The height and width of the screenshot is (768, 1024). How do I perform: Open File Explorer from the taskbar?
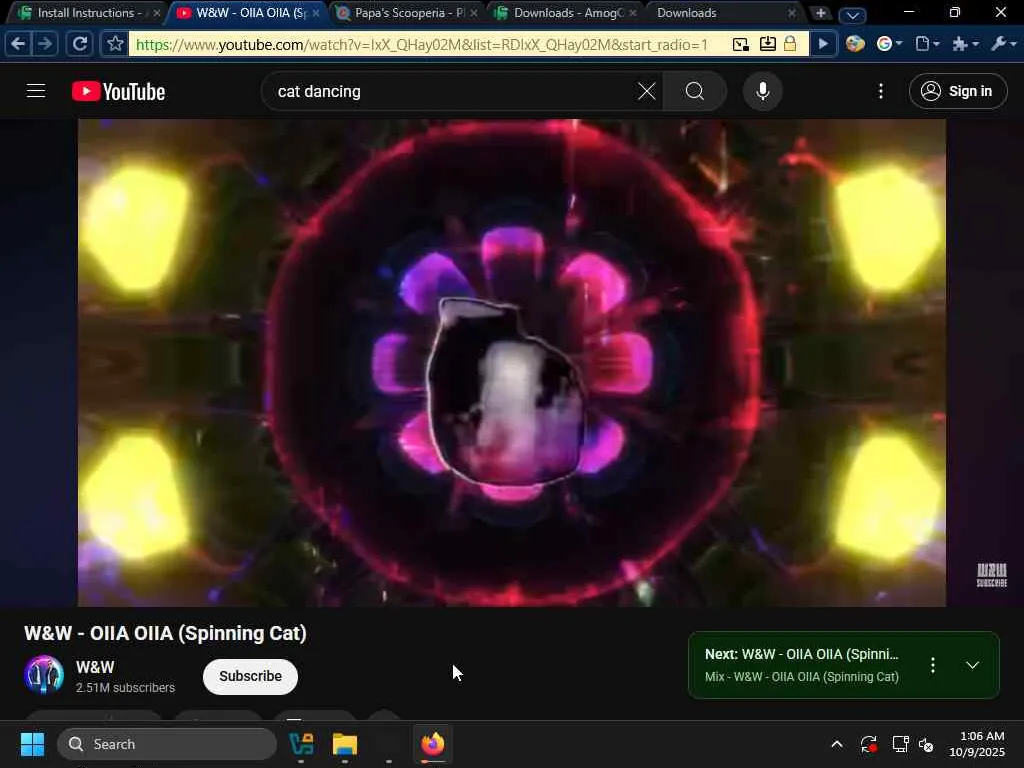[x=345, y=744]
